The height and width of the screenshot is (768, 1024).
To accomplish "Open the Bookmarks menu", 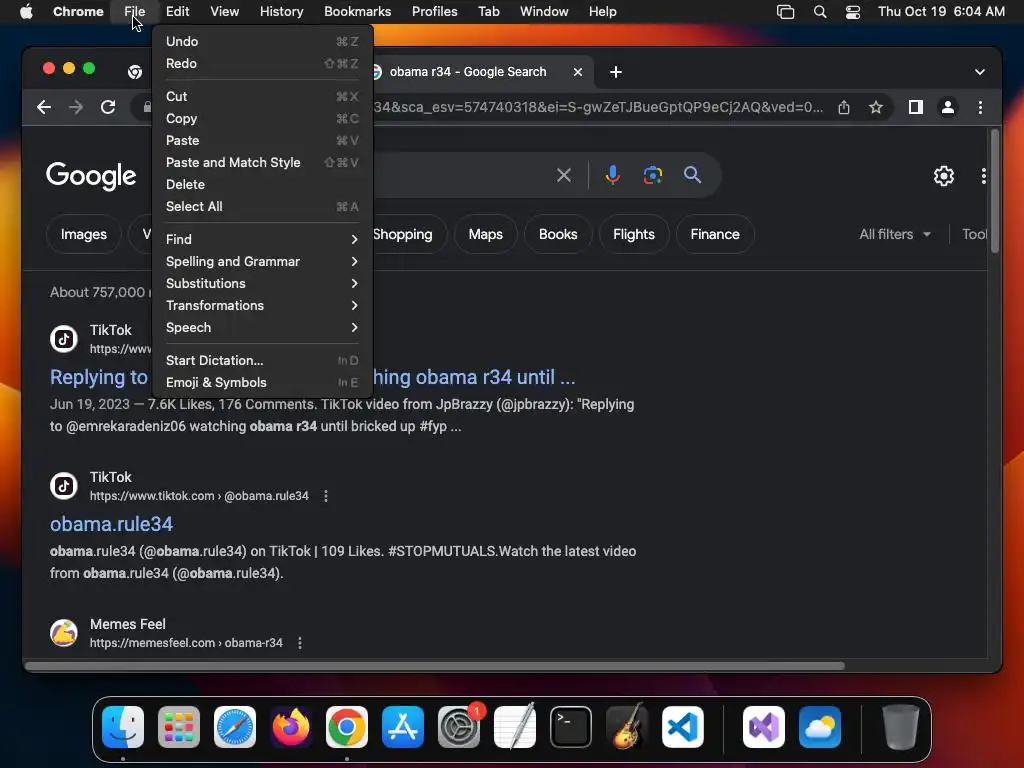I will pos(357,12).
